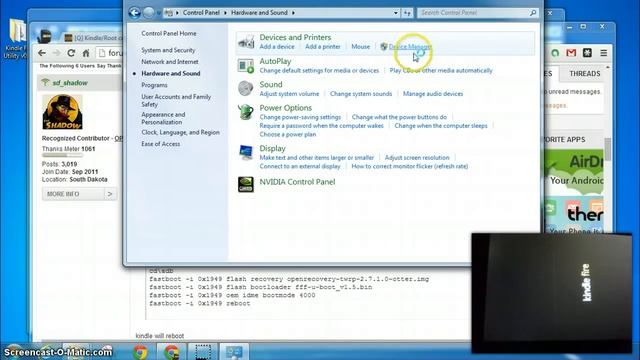Open the address bar history dropdown arrow
The width and height of the screenshot is (640, 360).
click(396, 13)
